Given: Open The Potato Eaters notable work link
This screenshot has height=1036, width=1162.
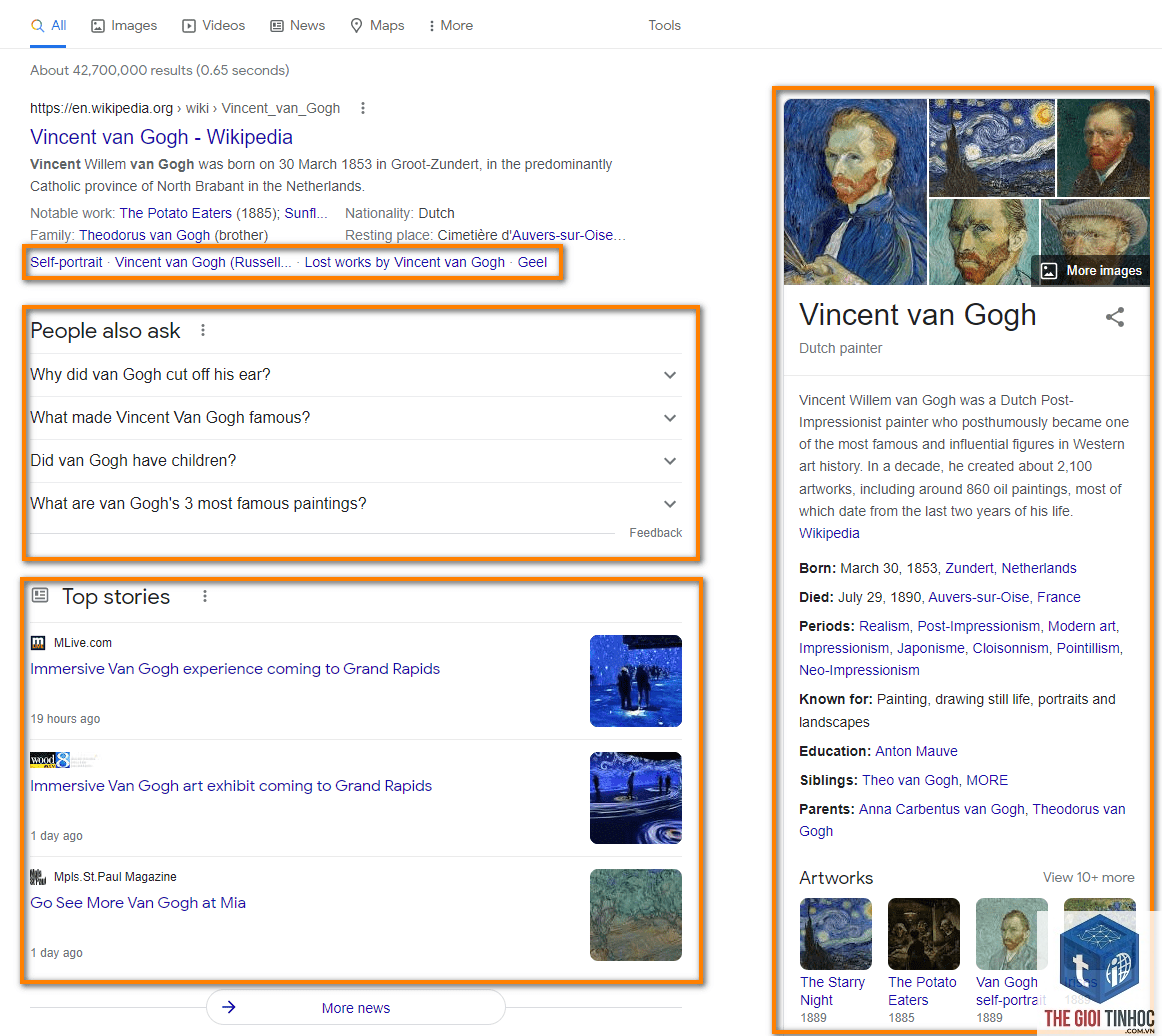Looking at the screenshot, I should [x=176, y=213].
